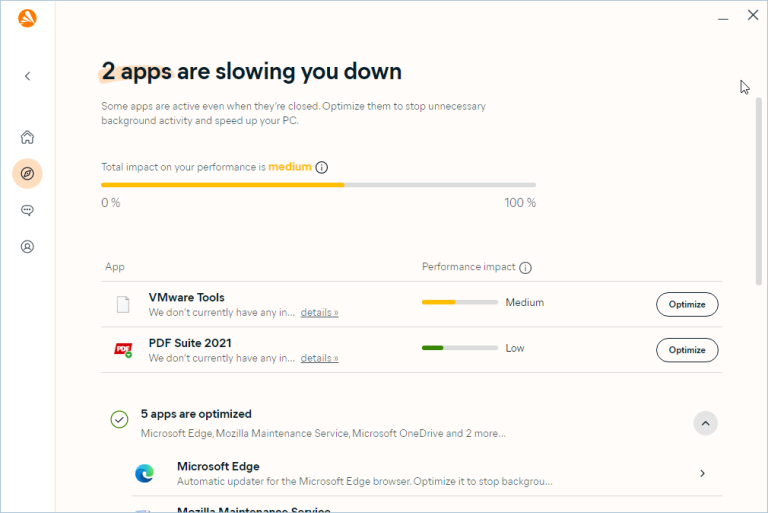Click info icon beside Performance impact header
This screenshot has height=513, width=768.
point(525,268)
